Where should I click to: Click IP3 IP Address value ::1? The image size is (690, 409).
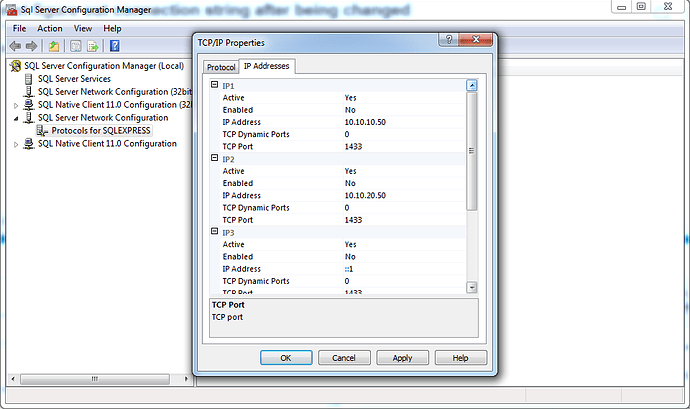click(x=349, y=269)
